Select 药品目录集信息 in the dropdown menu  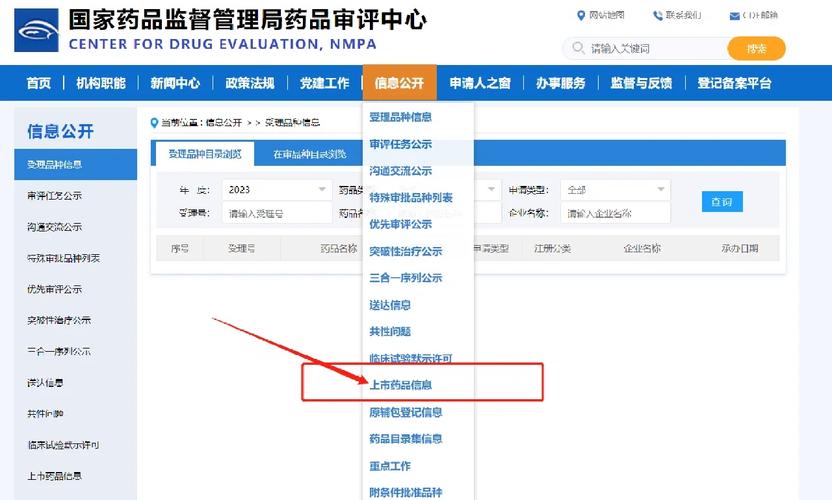[x=406, y=439]
